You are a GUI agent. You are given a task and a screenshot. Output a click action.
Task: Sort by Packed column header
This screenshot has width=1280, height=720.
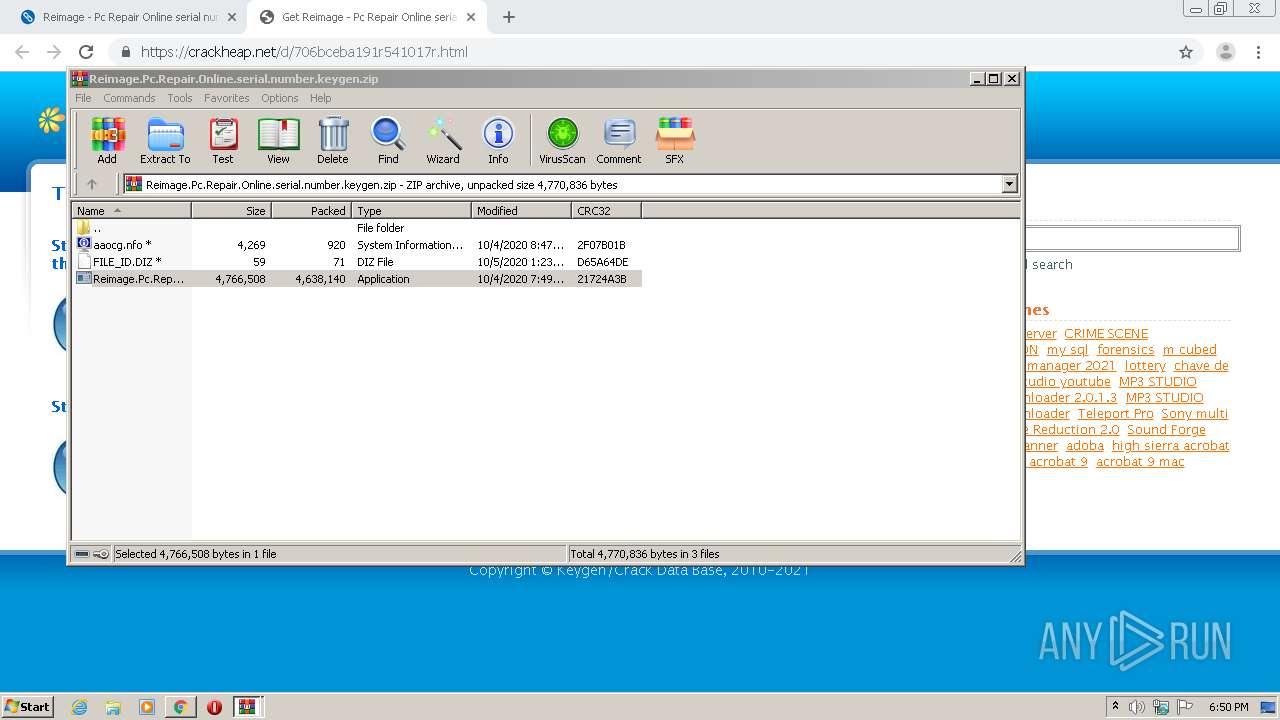pyautogui.click(x=311, y=210)
